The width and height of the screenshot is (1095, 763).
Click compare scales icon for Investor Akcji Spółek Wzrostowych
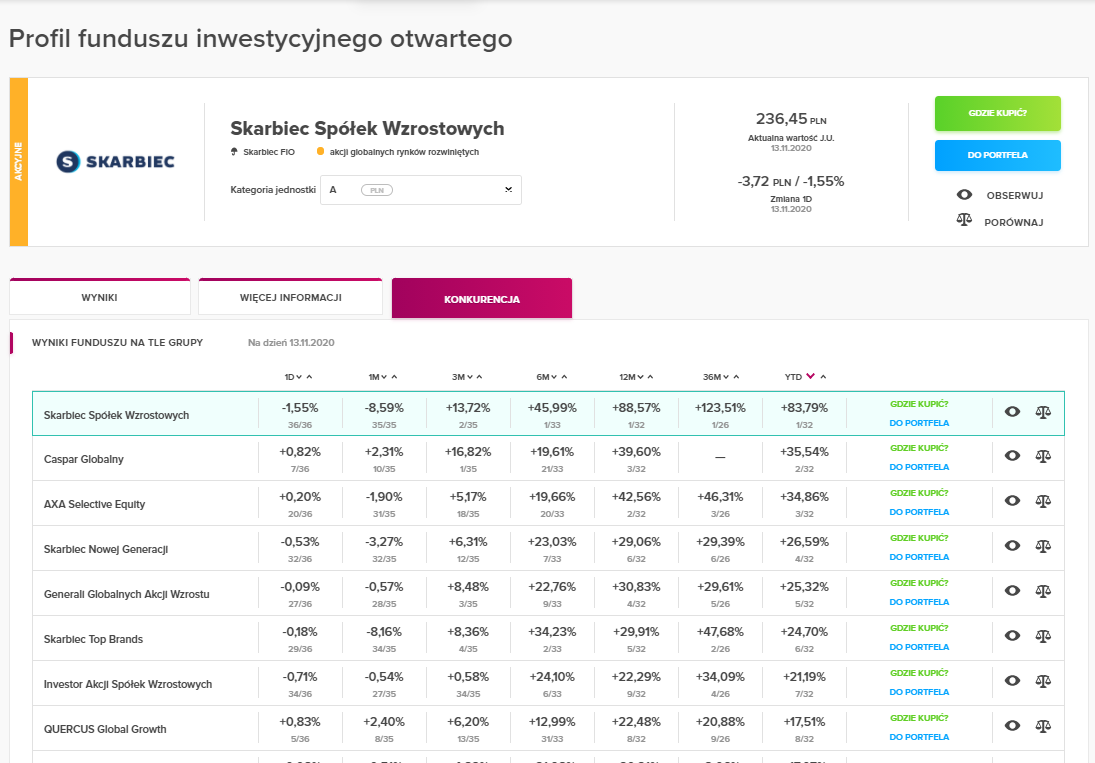[x=1043, y=681]
